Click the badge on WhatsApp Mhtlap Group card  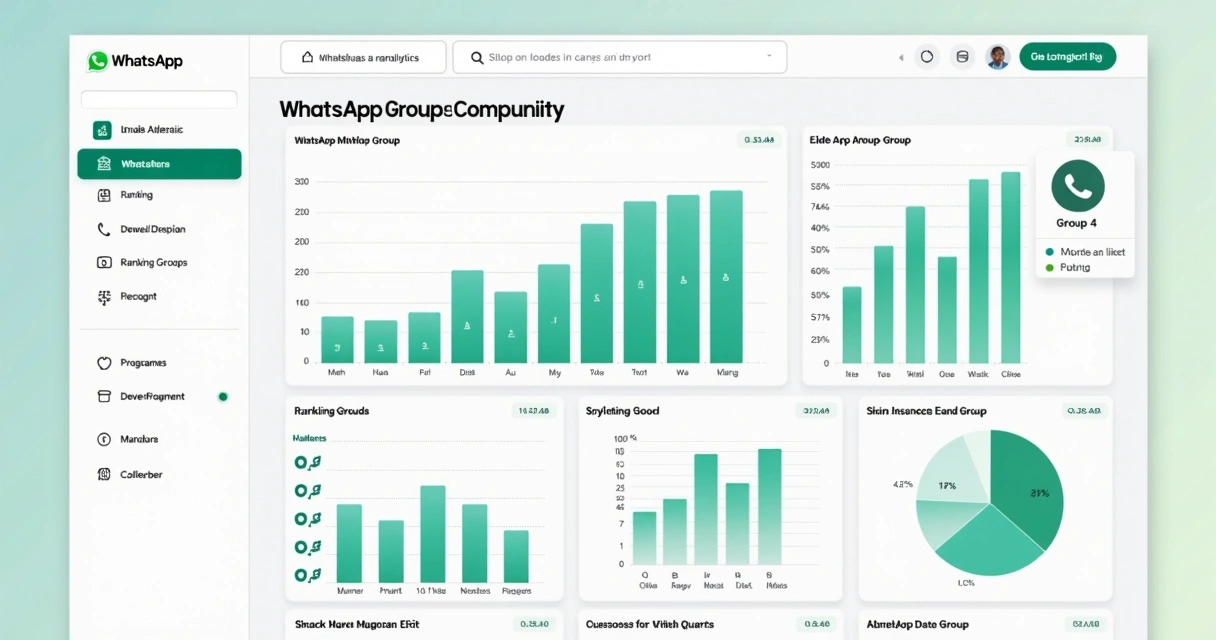pos(759,140)
